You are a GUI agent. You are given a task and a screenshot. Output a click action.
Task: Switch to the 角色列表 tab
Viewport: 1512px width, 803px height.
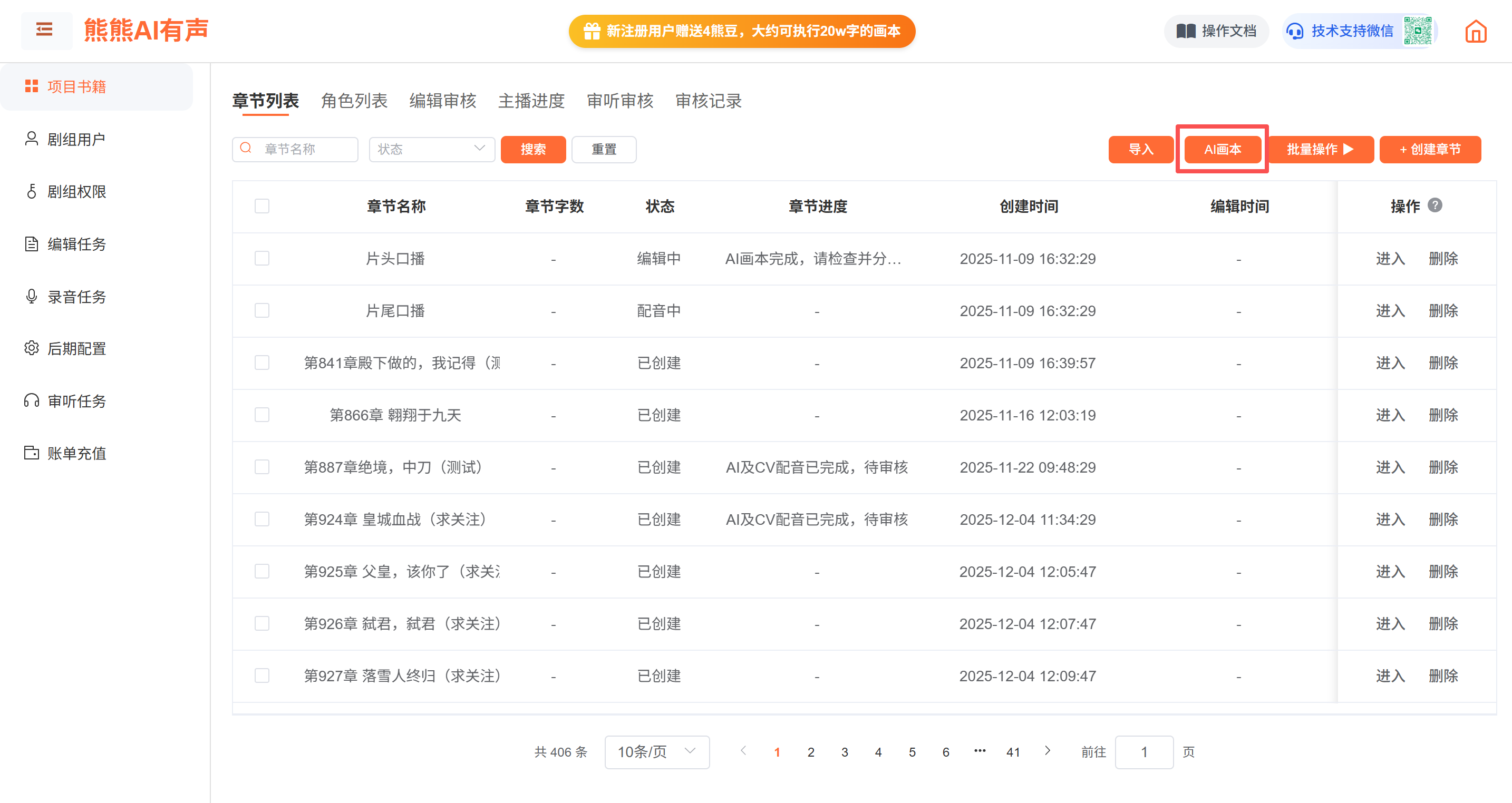[x=354, y=101]
